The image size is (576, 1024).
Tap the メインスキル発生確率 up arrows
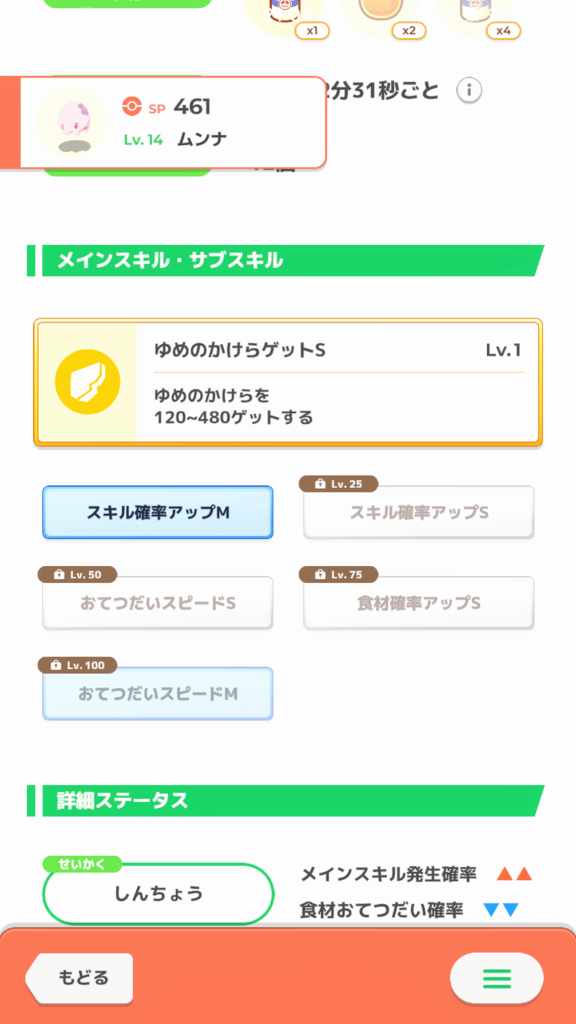pyautogui.click(x=515, y=874)
